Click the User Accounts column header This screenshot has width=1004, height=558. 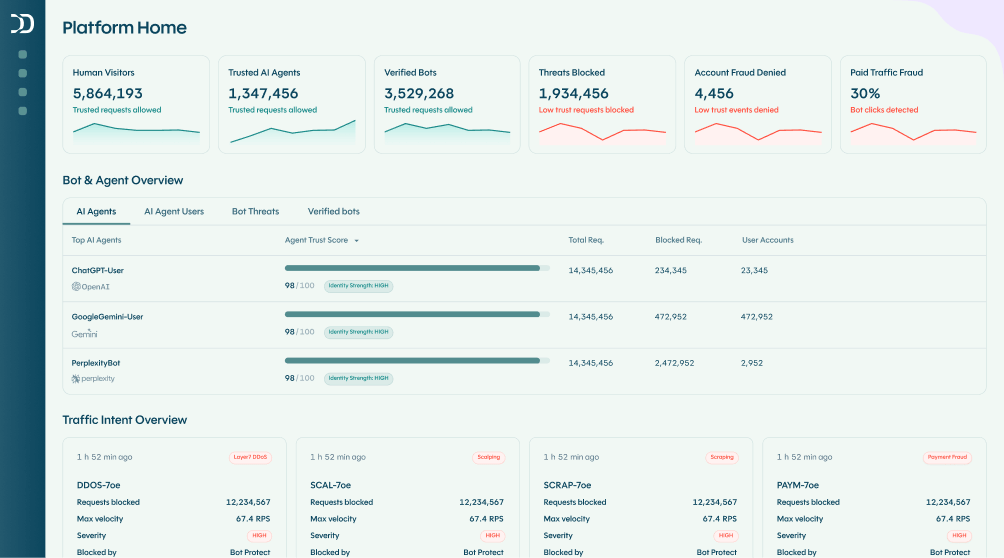[768, 240]
